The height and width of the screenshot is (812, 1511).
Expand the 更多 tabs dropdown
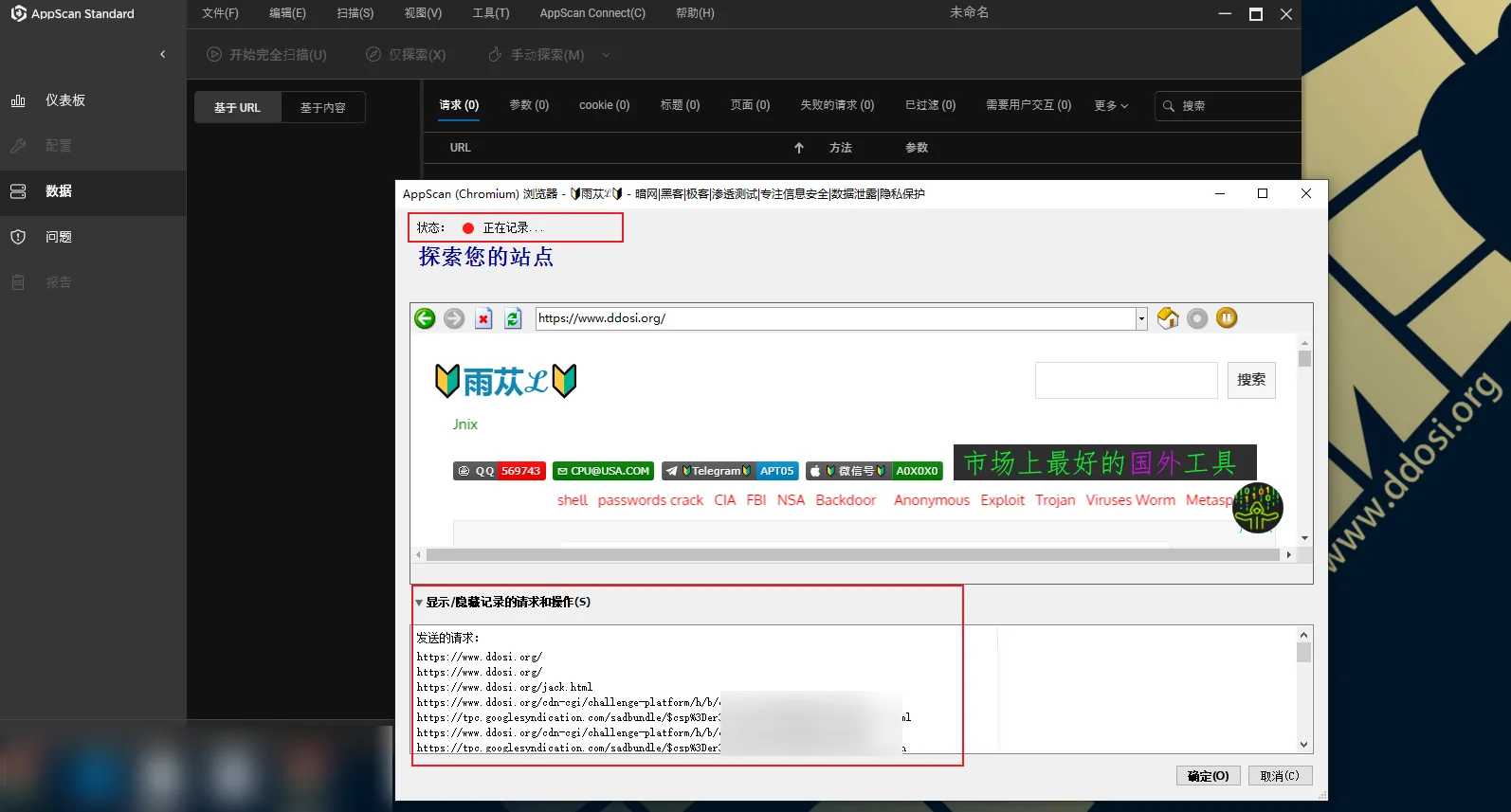(1111, 106)
